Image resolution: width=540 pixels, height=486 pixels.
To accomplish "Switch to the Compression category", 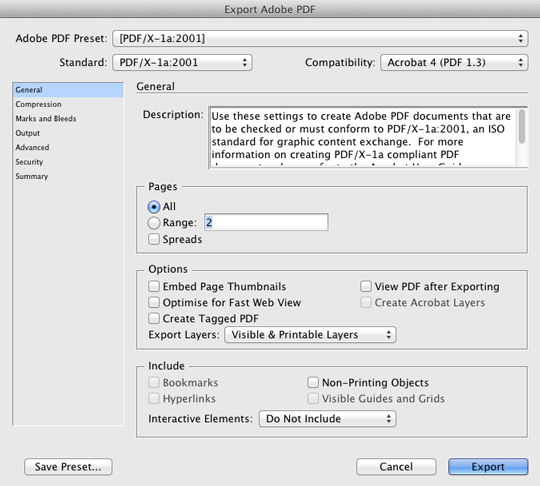I will tap(68, 104).
